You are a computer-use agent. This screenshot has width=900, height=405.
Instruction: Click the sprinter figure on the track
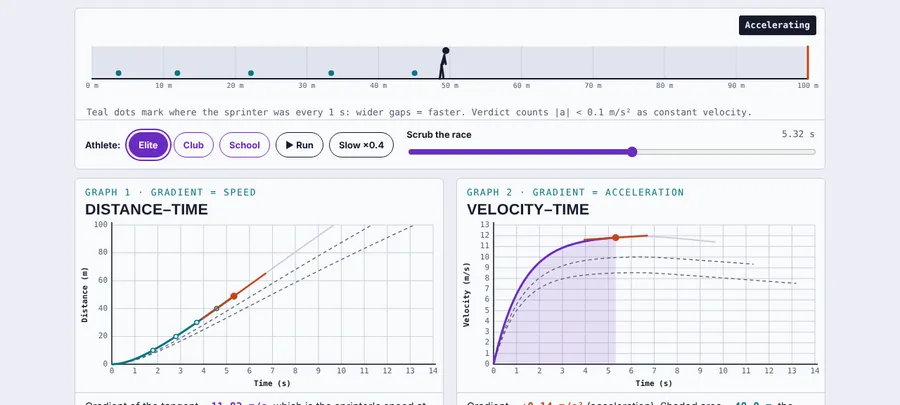click(x=443, y=63)
